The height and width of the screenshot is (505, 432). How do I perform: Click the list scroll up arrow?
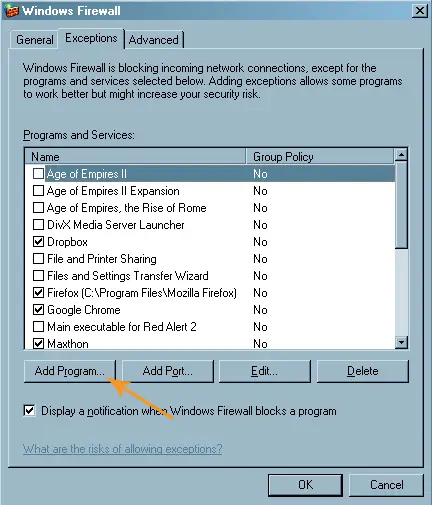[401, 155]
